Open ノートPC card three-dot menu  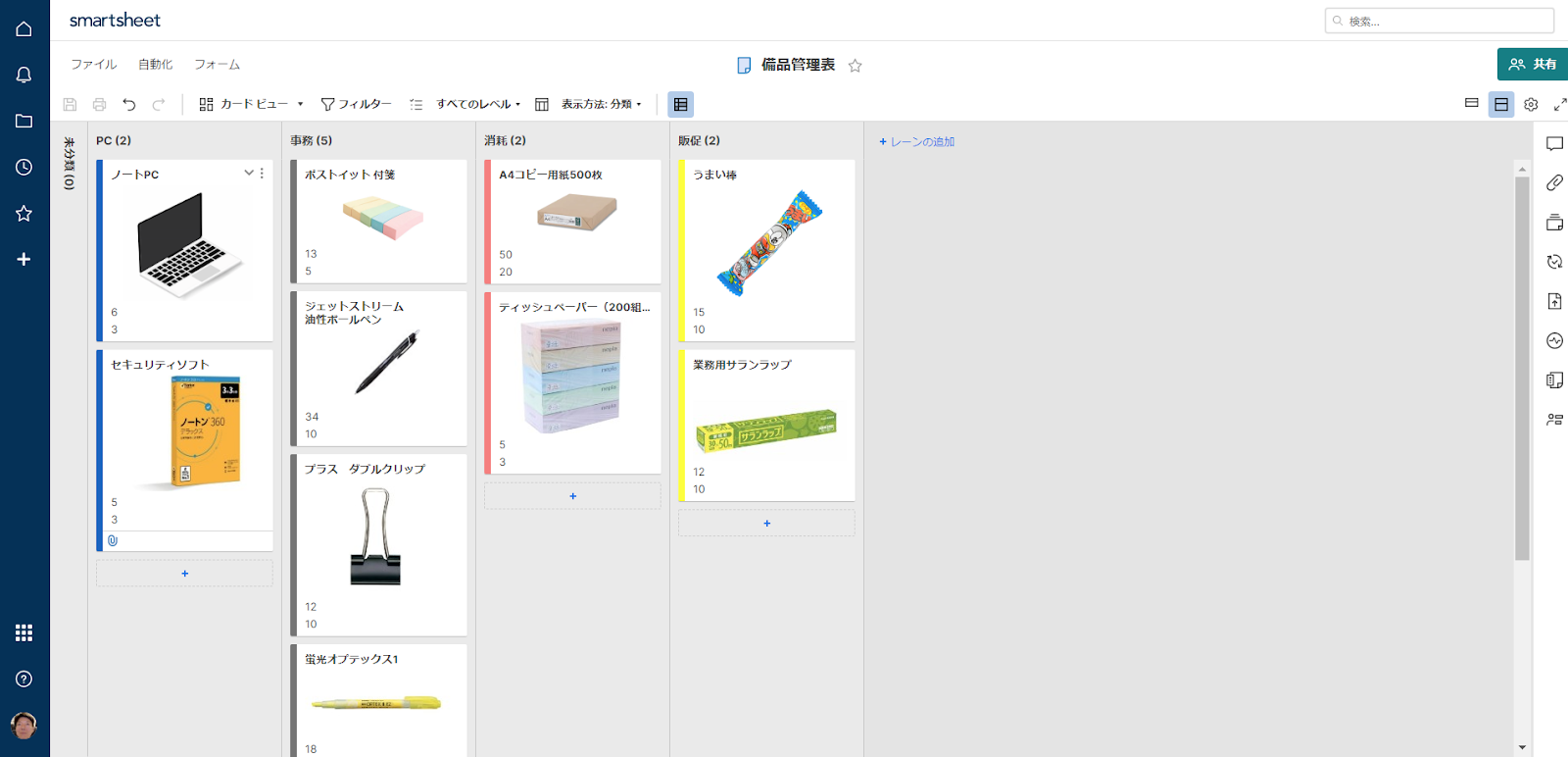(262, 173)
